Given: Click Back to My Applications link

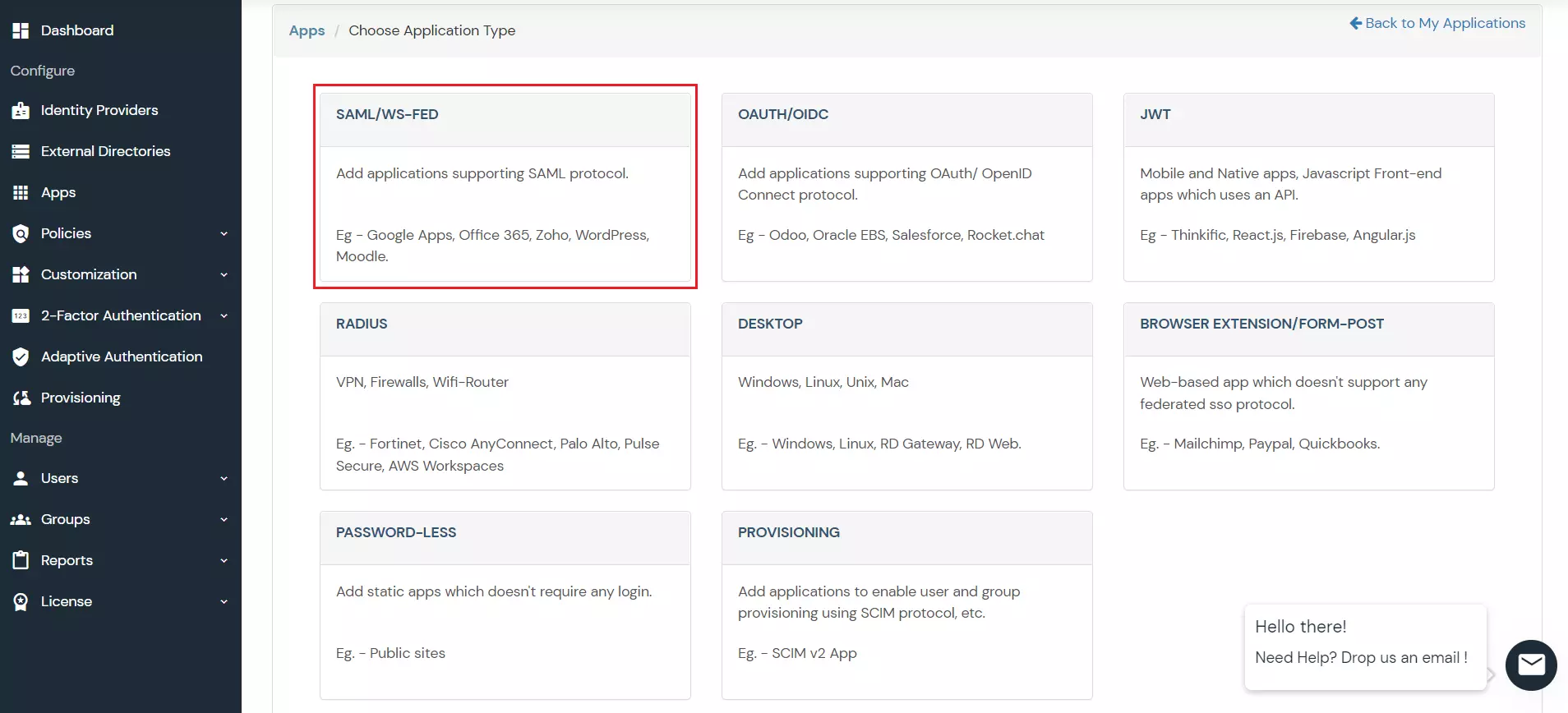Looking at the screenshot, I should coord(1437,23).
